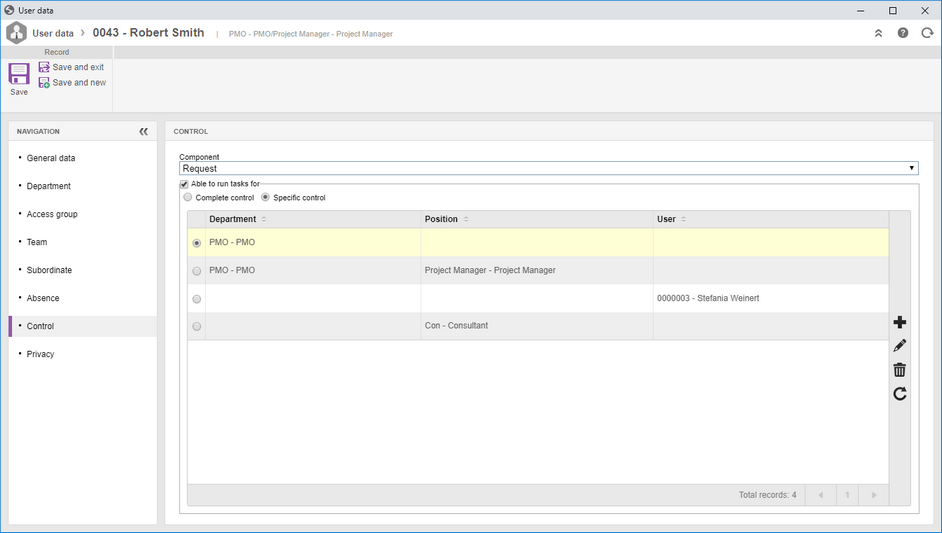Viewport: 942px width, 533px height.
Task: Sort by Department column arrows
Action: [x=264, y=219]
